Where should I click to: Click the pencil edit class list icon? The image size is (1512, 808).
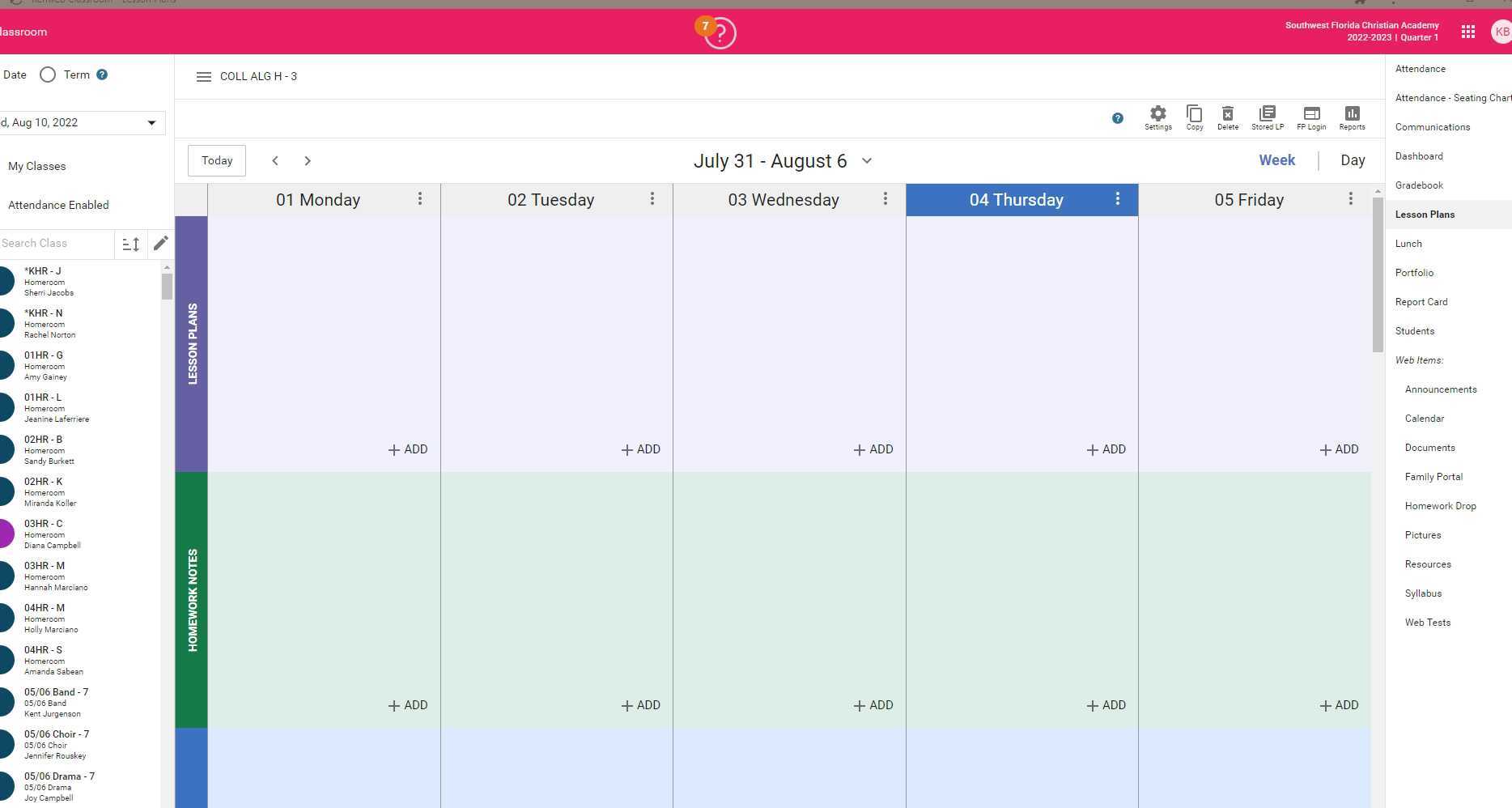[x=161, y=243]
